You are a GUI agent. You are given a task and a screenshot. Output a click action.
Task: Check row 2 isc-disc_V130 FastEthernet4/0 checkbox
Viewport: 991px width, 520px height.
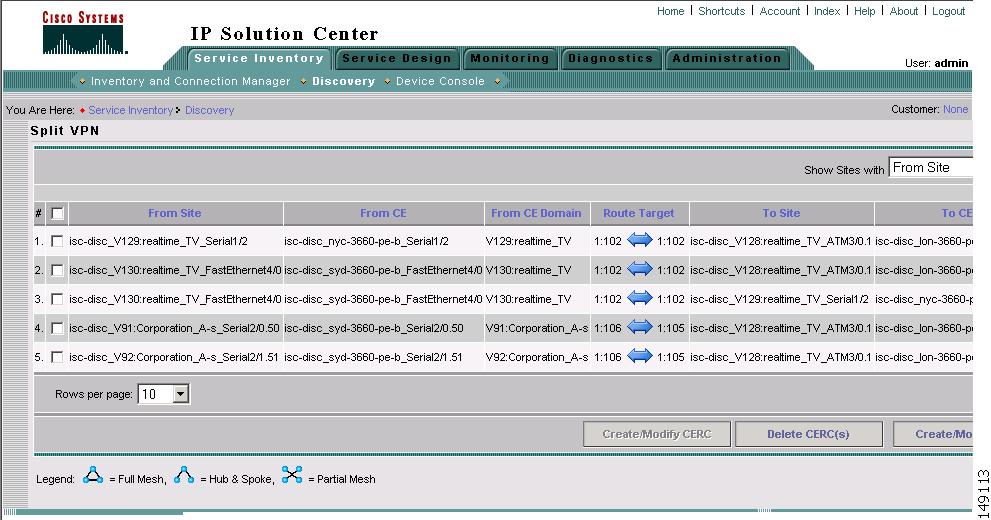pyautogui.click(x=57, y=270)
